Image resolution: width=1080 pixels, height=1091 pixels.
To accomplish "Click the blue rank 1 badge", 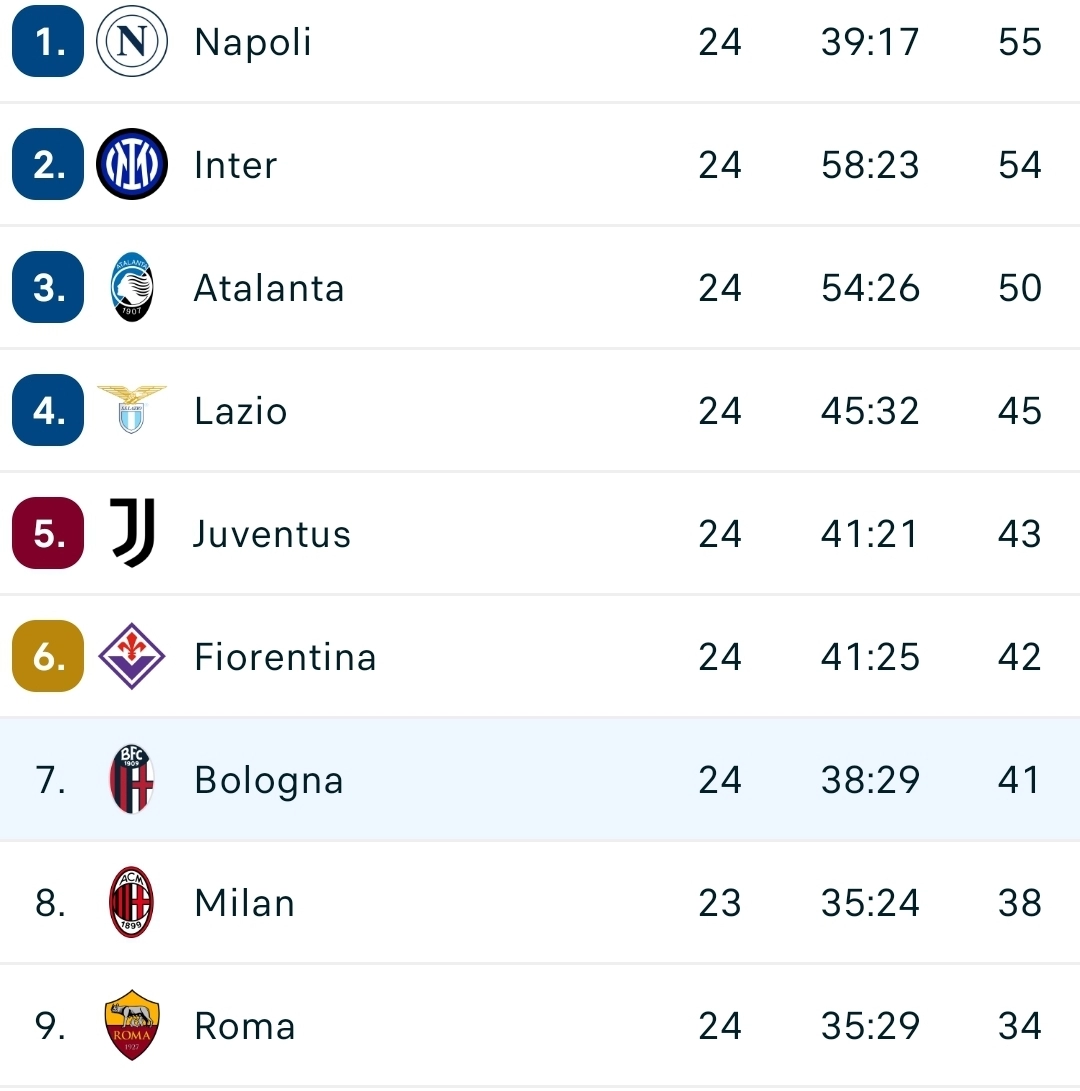I will tap(48, 41).
